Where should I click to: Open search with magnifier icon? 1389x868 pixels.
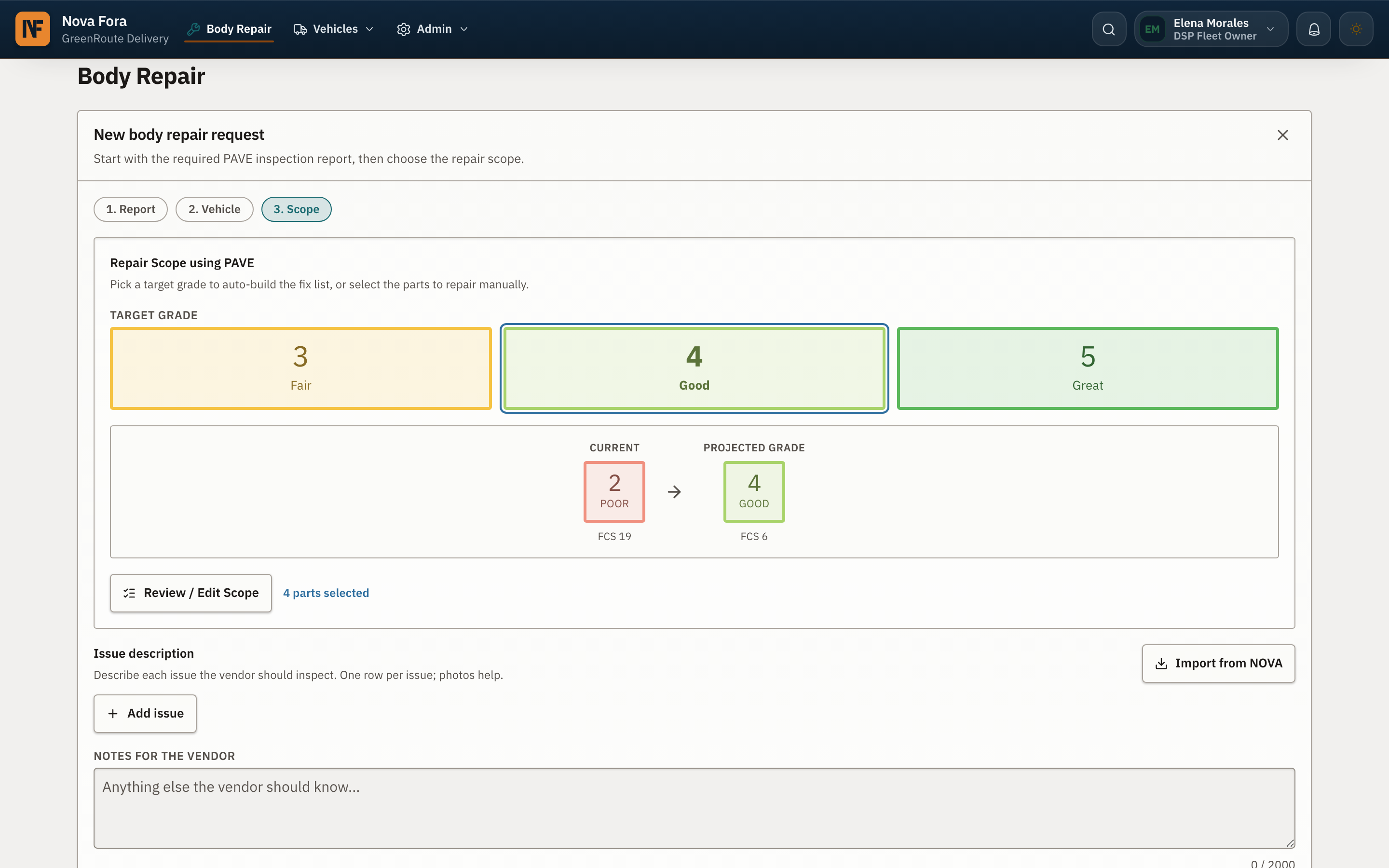(x=1108, y=29)
